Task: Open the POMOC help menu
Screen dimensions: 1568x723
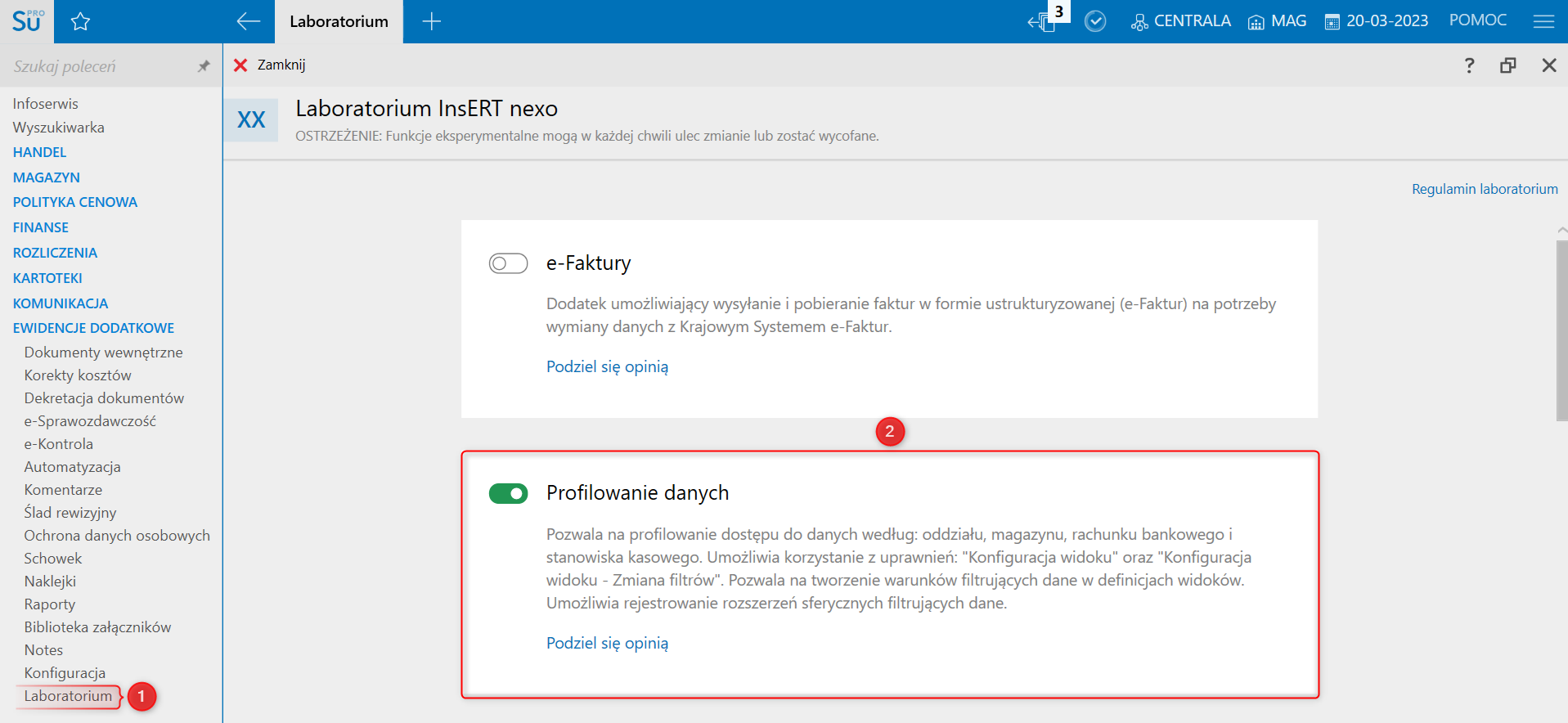Action: point(1477,20)
